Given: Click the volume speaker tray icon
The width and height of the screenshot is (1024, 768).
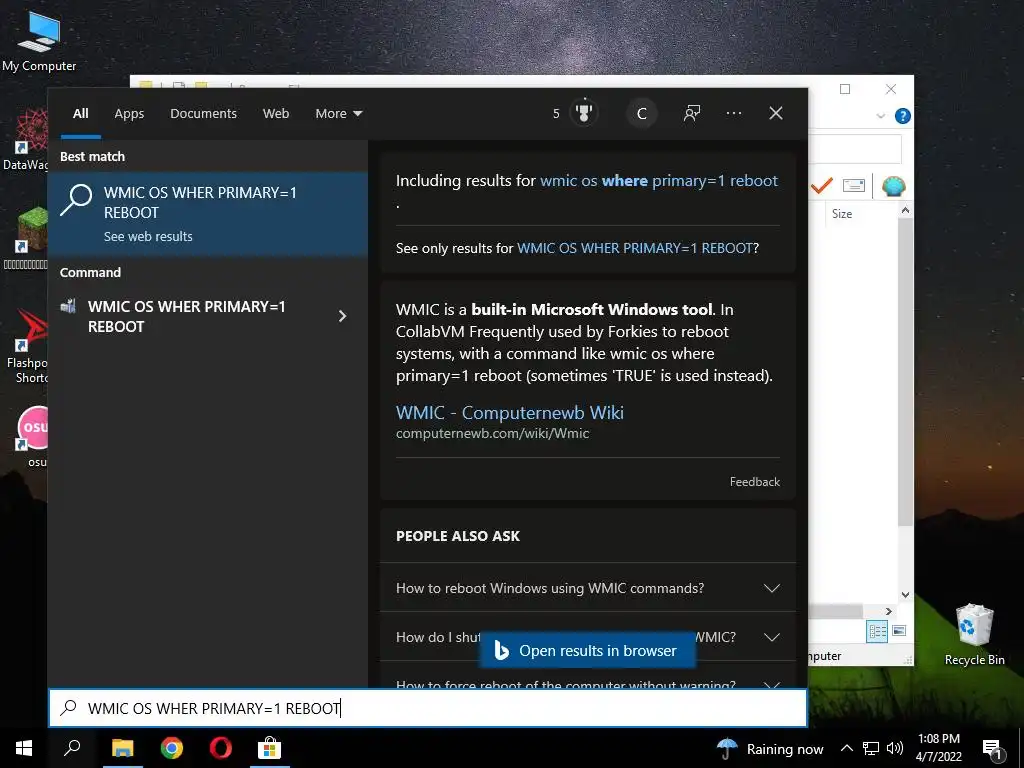Looking at the screenshot, I should (x=895, y=748).
